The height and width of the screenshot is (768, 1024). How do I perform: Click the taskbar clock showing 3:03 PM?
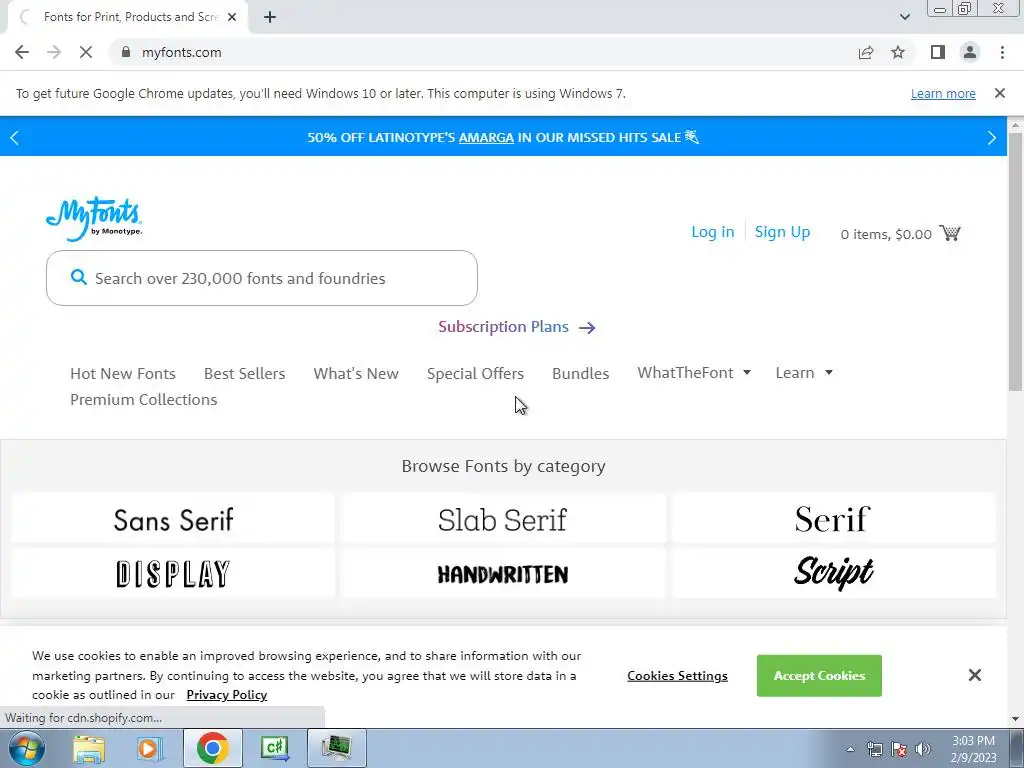click(x=973, y=749)
